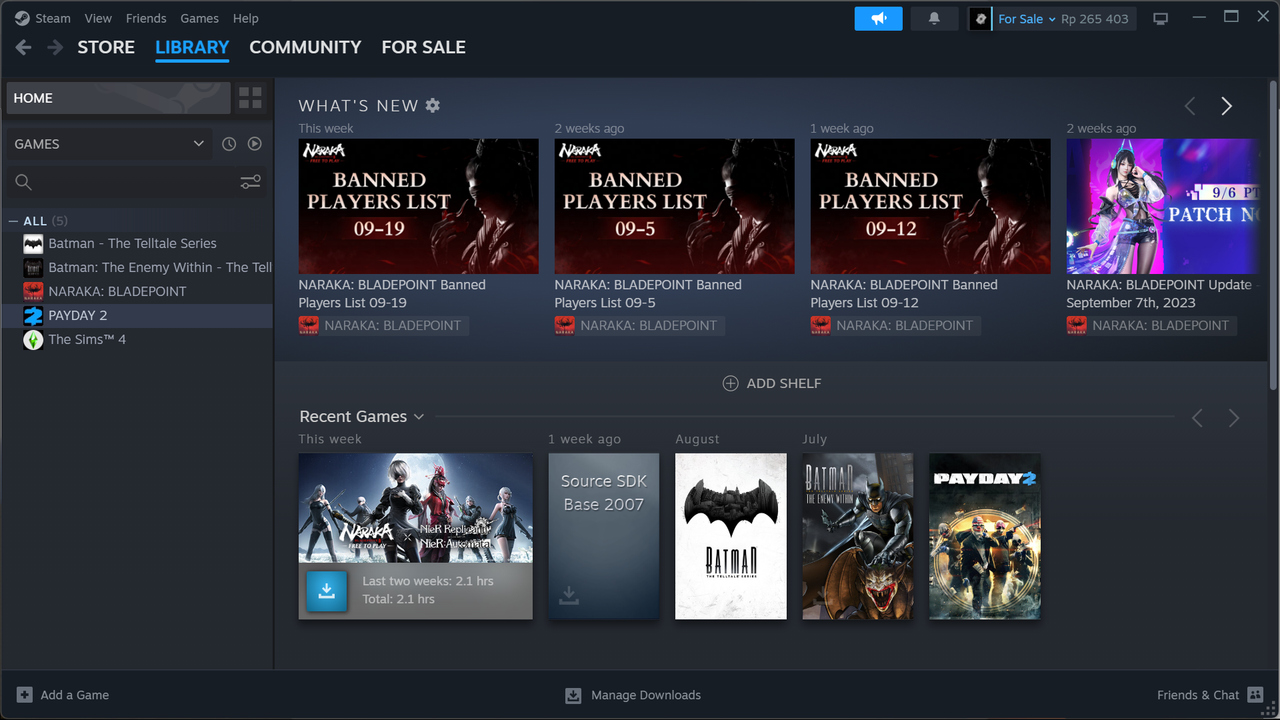The height and width of the screenshot is (720, 1280).
Task: Open PAYDAY 2 cover in Recent Games
Action: click(985, 536)
